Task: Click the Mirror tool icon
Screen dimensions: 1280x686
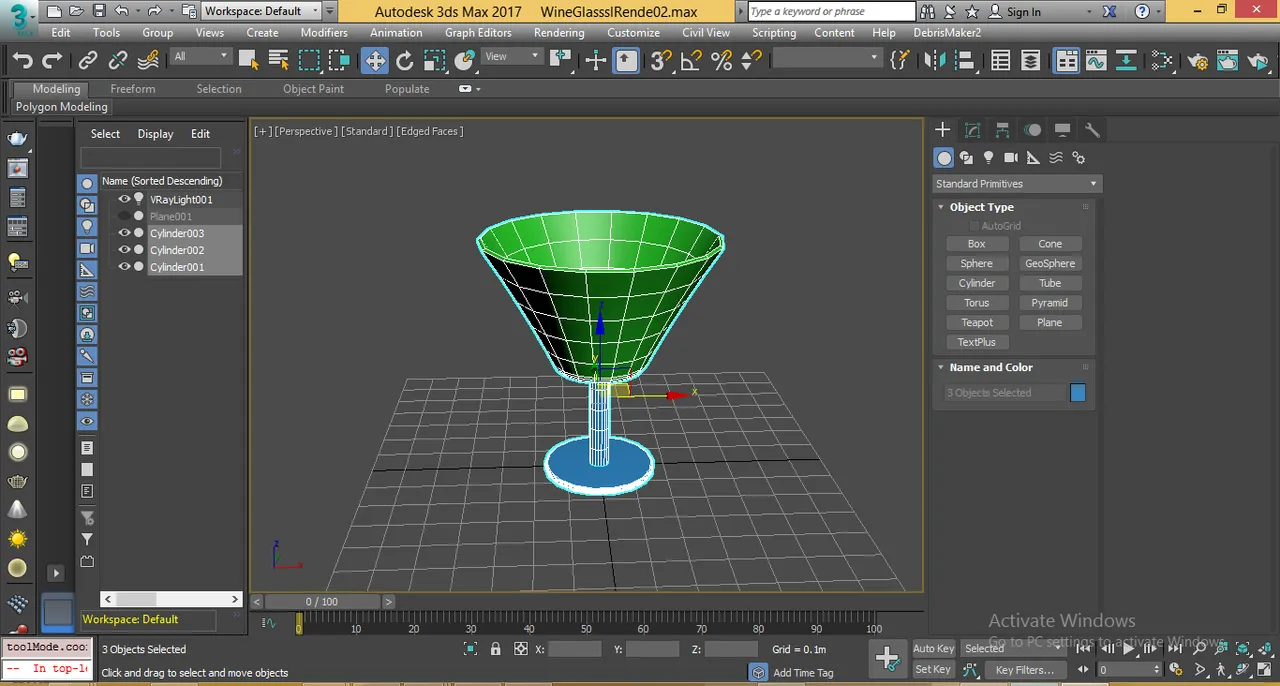Action: [935, 61]
